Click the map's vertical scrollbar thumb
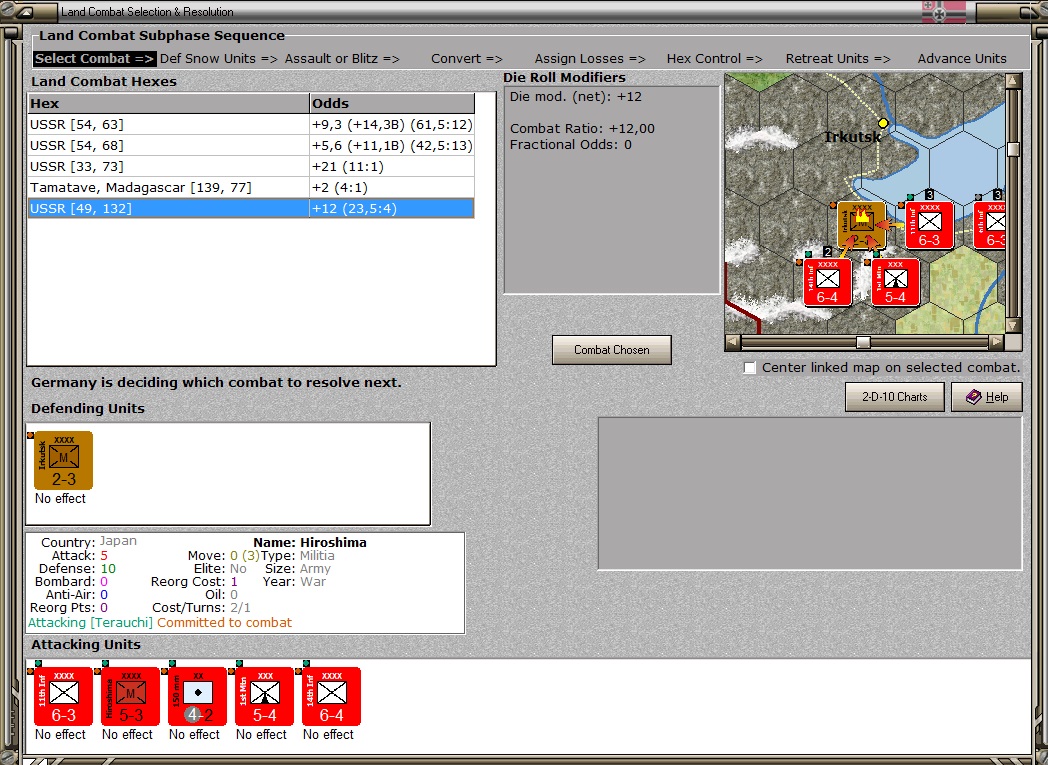This screenshot has width=1048, height=765. pyautogui.click(x=1013, y=149)
